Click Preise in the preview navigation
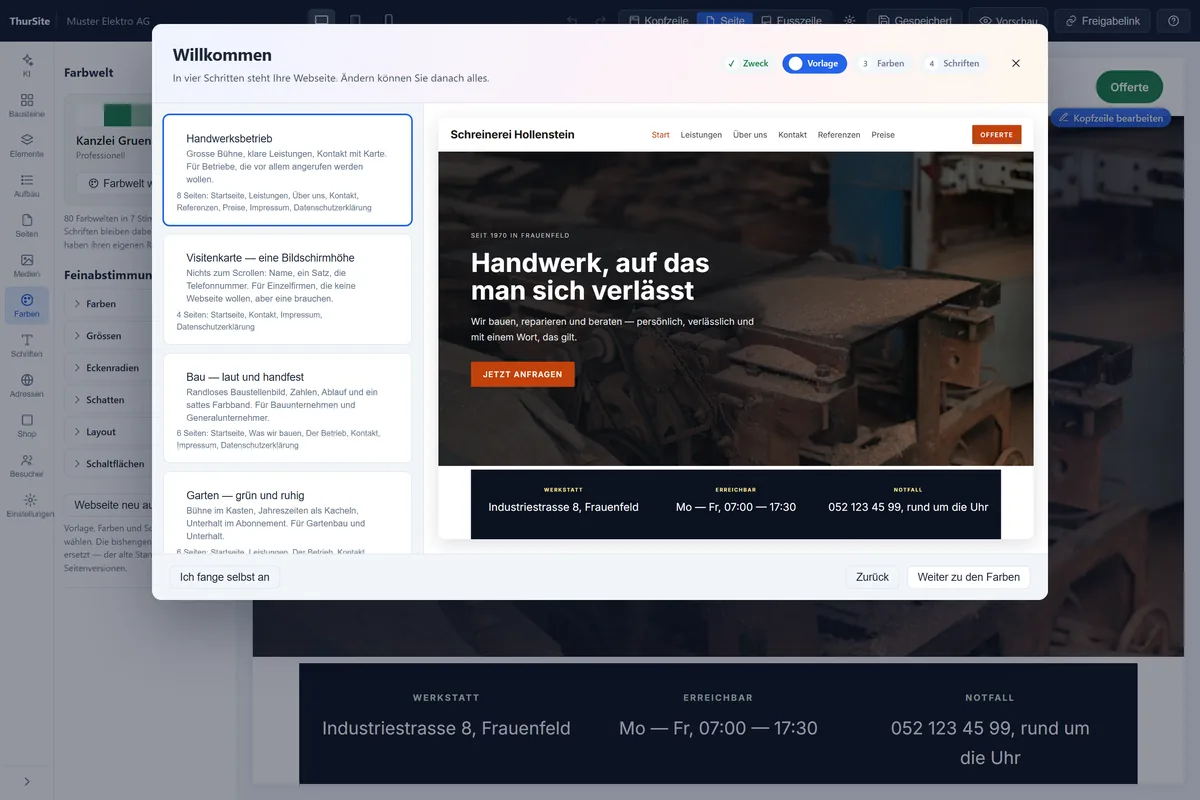1200x800 pixels. 883,134
